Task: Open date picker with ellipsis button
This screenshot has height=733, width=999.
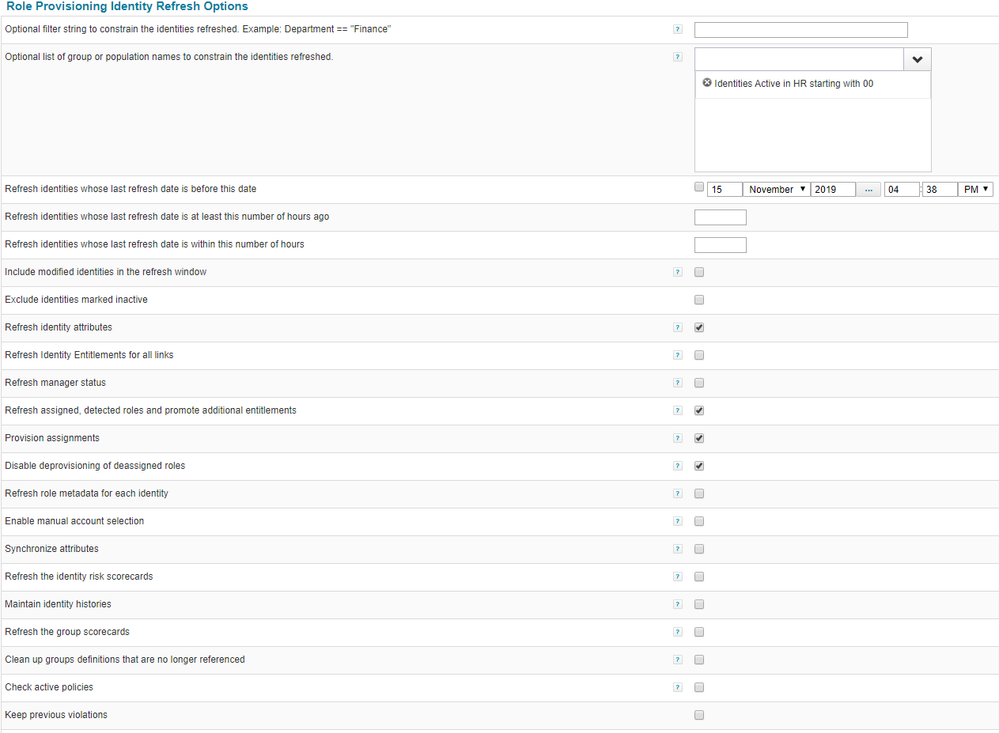Action: pos(868,189)
